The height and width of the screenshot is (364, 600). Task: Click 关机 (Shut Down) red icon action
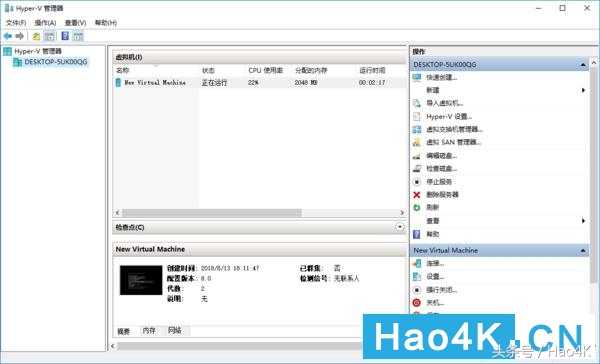[435, 303]
